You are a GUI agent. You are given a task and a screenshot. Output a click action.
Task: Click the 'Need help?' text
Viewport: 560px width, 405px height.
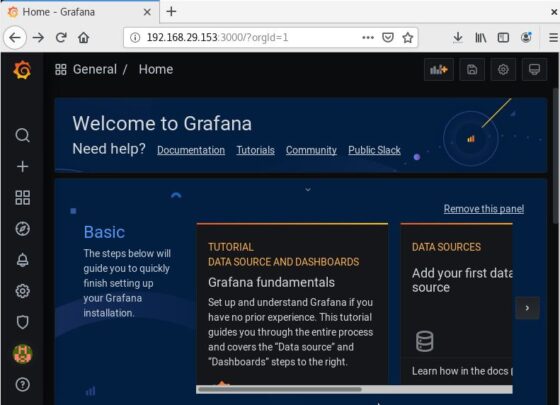click(109, 149)
